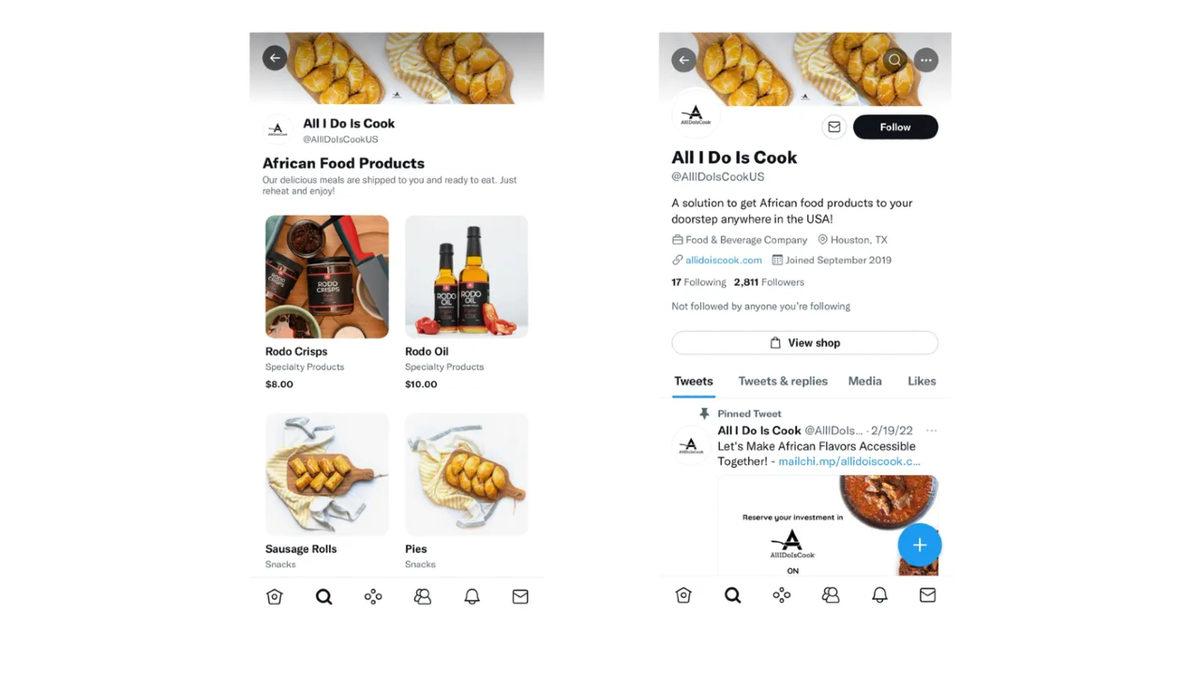1200x675 pixels.
Task: Open the Spaces icon in bottom navigation
Action: click(782, 594)
